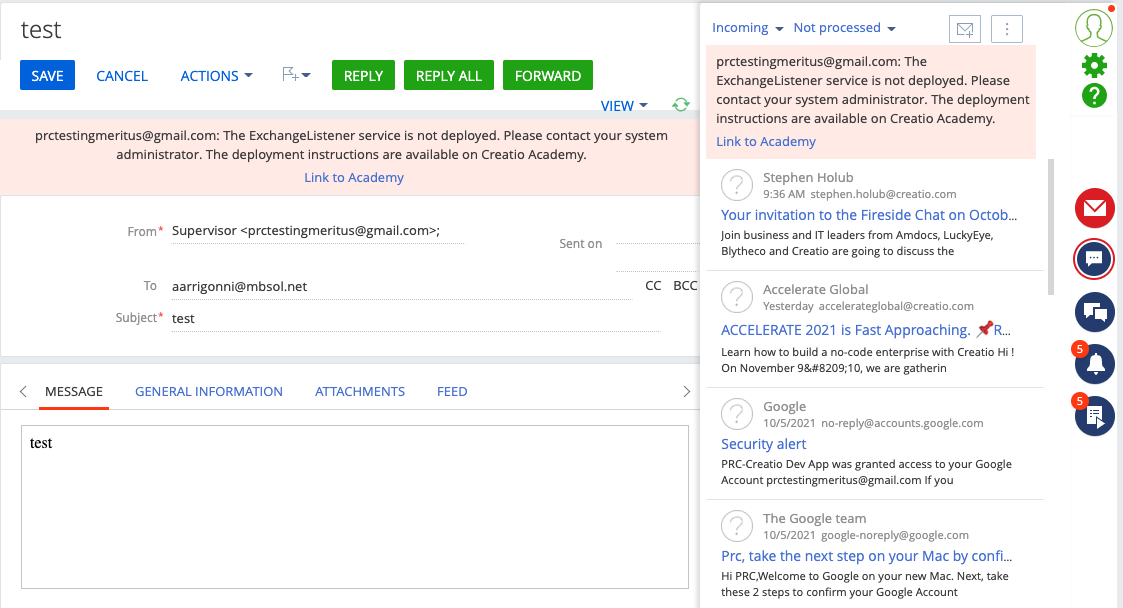Image resolution: width=1123 pixels, height=608 pixels.
Task: Click Google sender avatar icon
Action: point(736,414)
